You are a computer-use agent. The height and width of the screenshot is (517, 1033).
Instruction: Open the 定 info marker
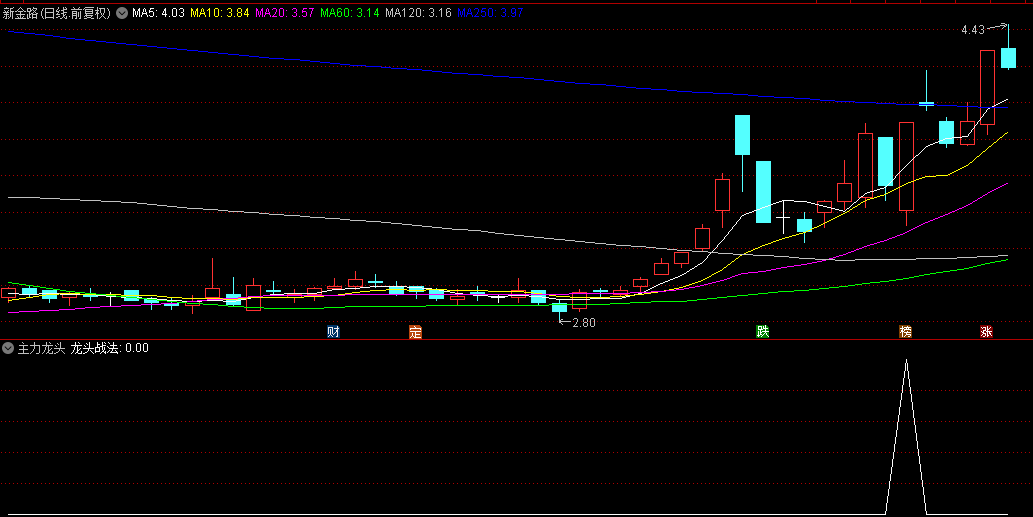pyautogui.click(x=415, y=331)
